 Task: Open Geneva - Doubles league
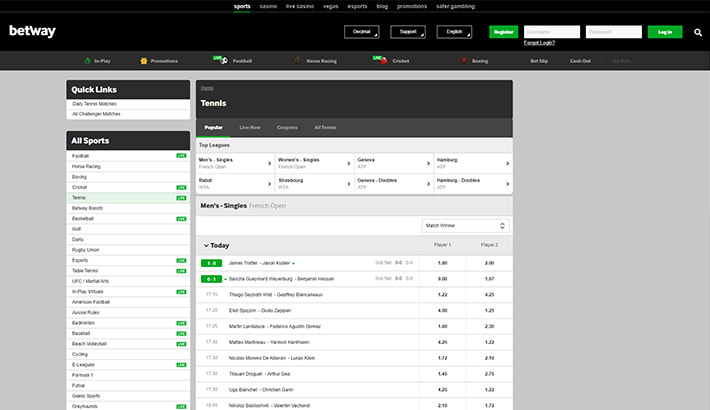[x=394, y=183]
